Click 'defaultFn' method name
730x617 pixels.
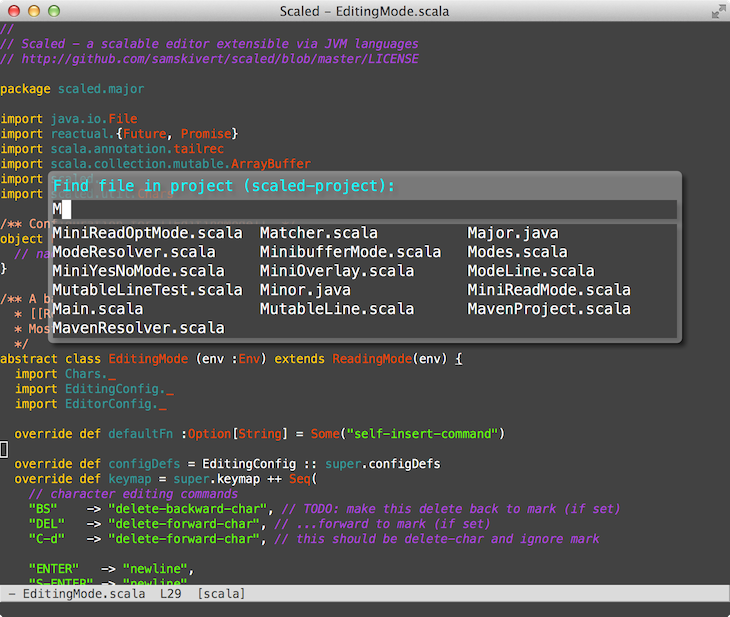pos(141,434)
